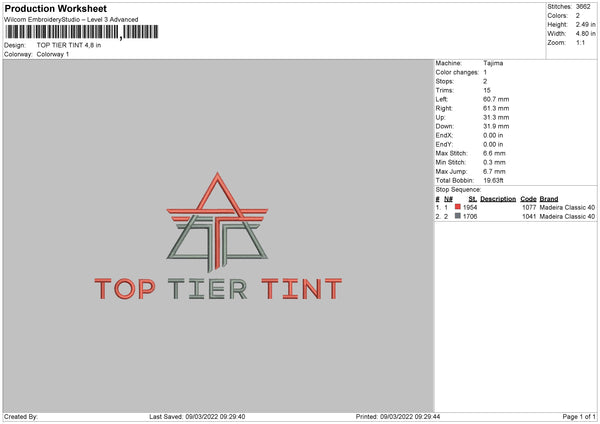
Task: Click the 'TOP TIER TINT' embroidered text
Action: coord(218,289)
